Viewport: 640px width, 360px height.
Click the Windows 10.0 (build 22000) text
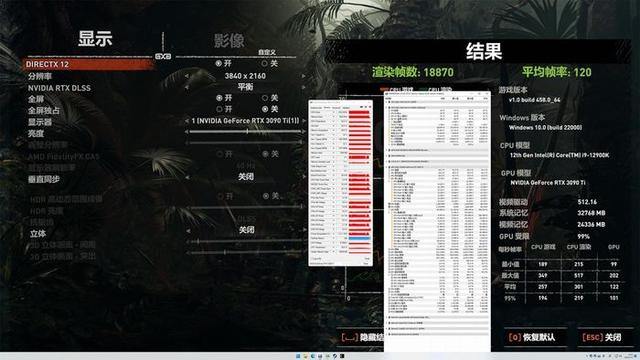tap(545, 127)
